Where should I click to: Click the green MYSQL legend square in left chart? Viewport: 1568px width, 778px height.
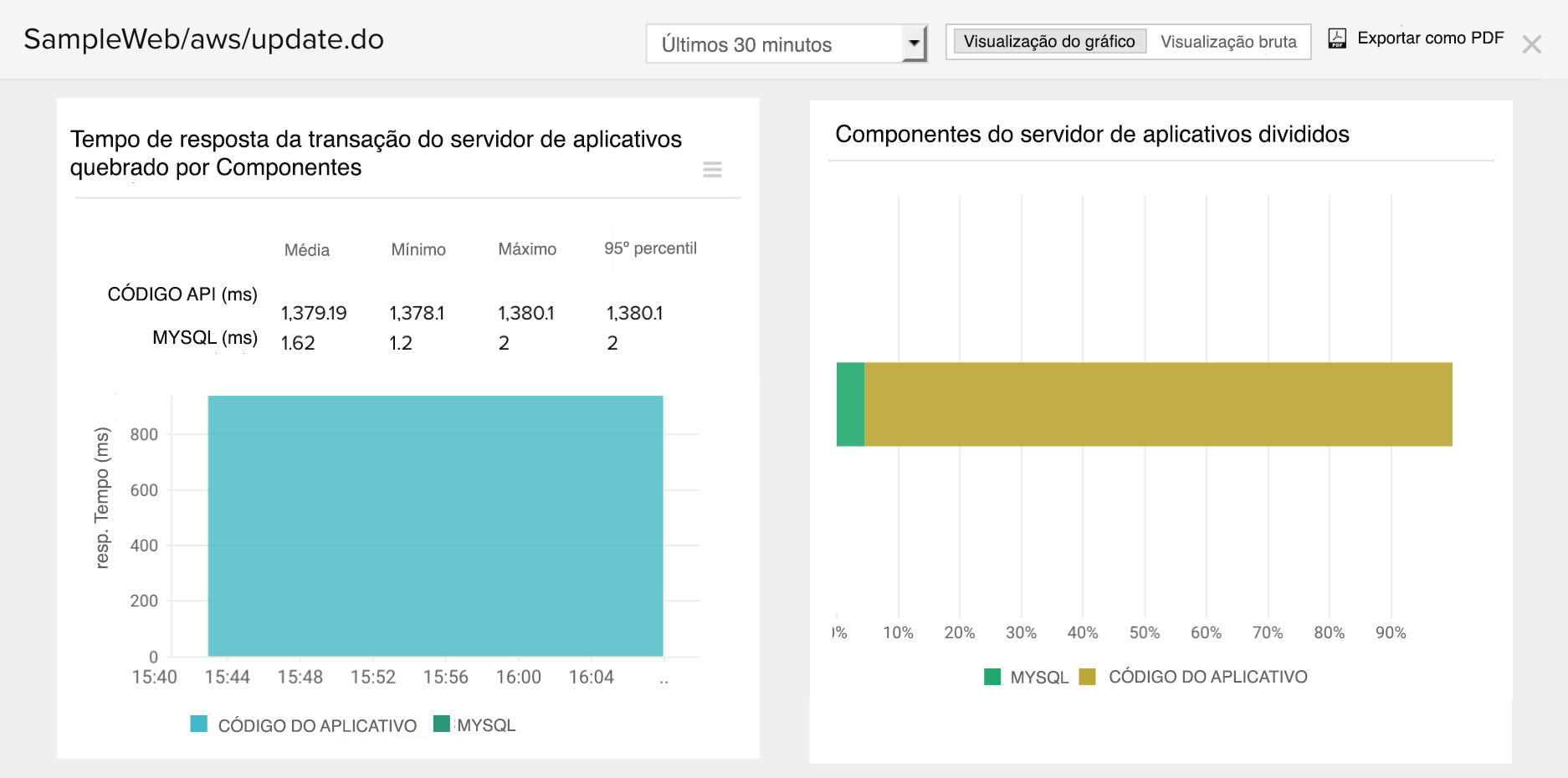[442, 724]
